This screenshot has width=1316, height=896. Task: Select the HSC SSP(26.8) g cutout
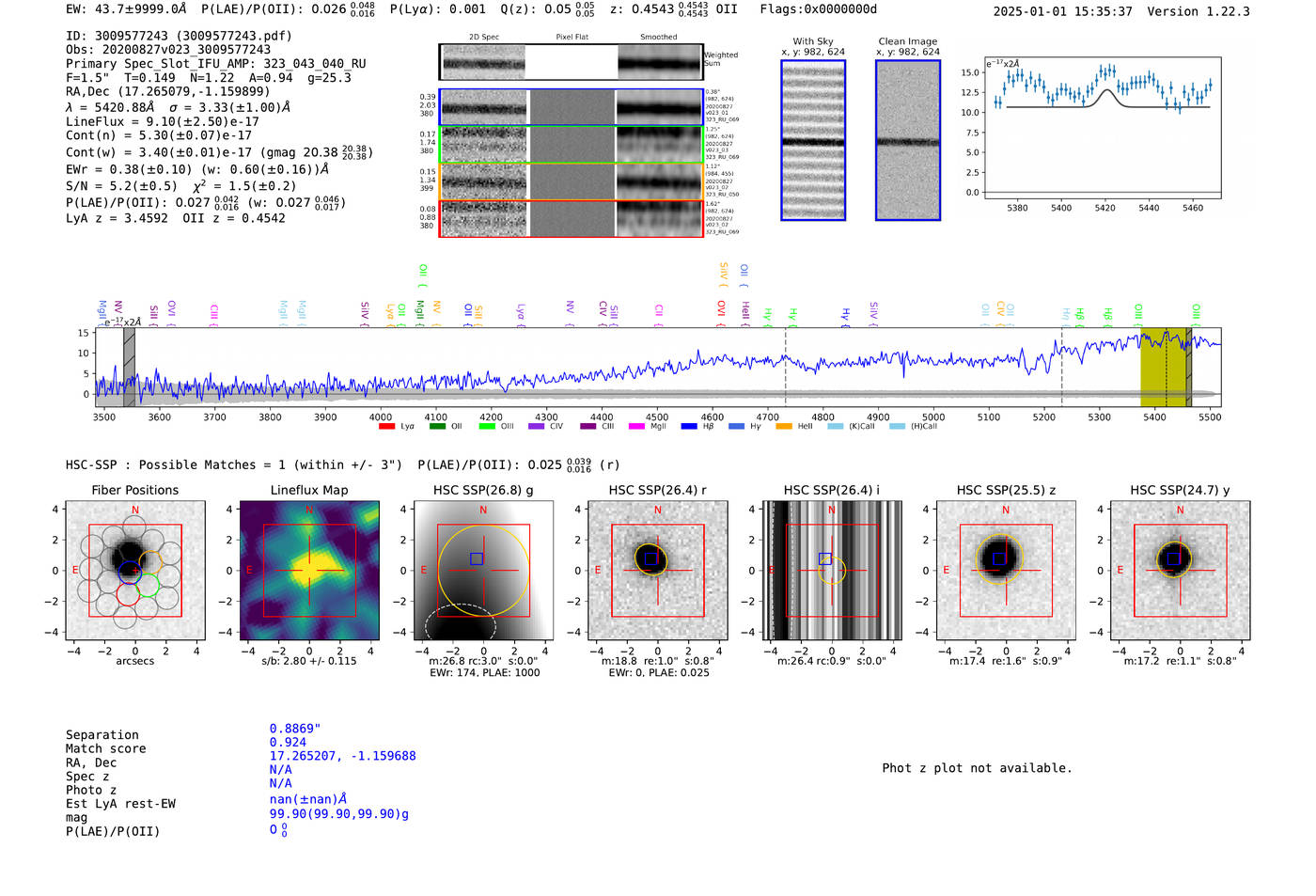[x=483, y=570]
